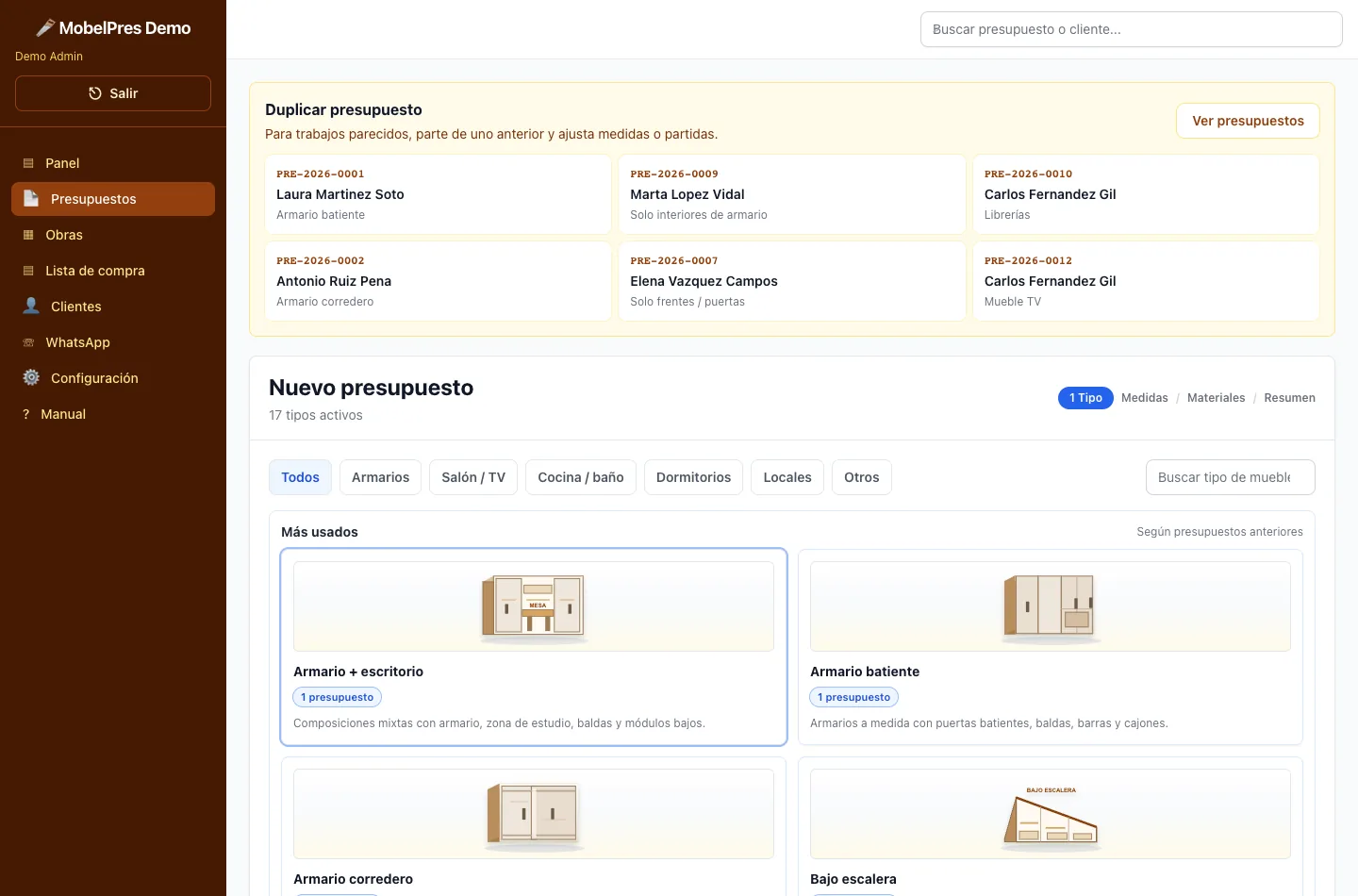
Task: Duplicate budget PRE-2026-0009 Marta Lopez Vidal
Action: coord(792,194)
